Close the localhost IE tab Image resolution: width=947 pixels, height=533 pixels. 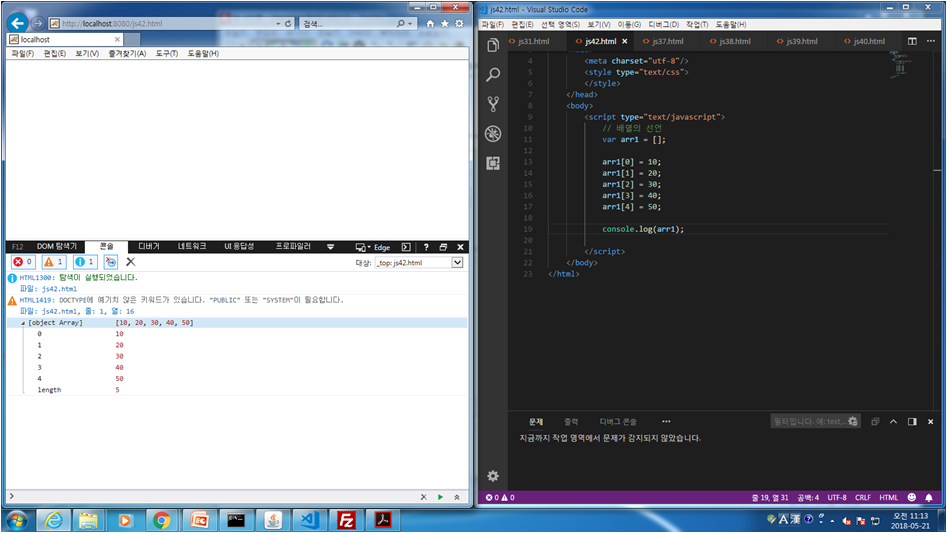(117, 39)
